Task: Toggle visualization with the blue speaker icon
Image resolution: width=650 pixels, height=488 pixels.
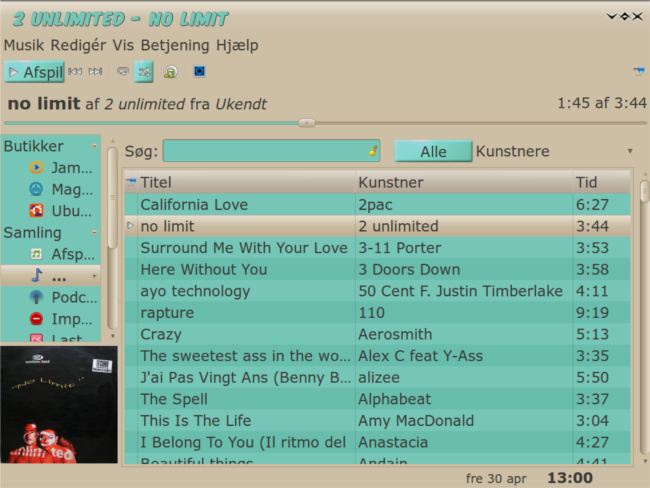Action: point(199,71)
